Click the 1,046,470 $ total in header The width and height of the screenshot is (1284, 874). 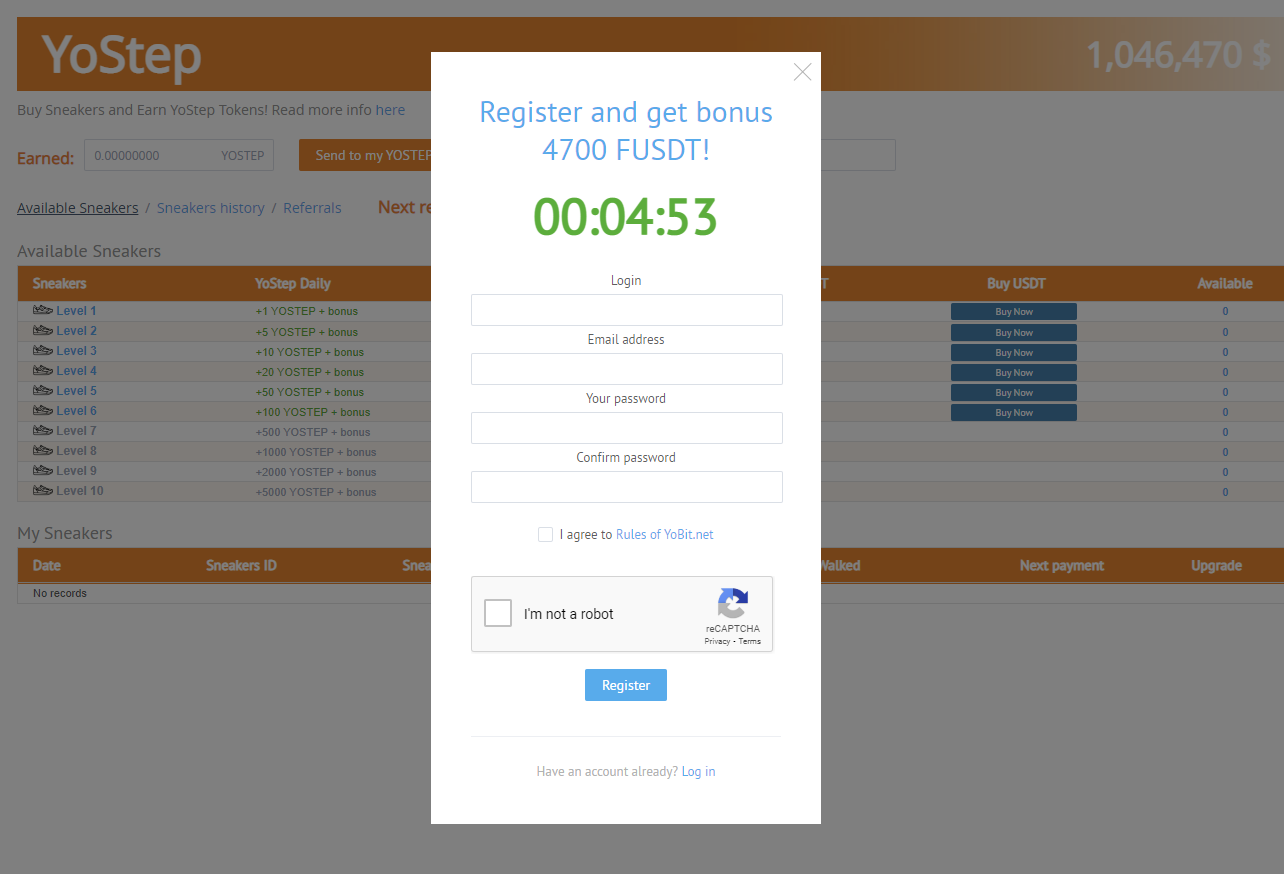[1179, 55]
